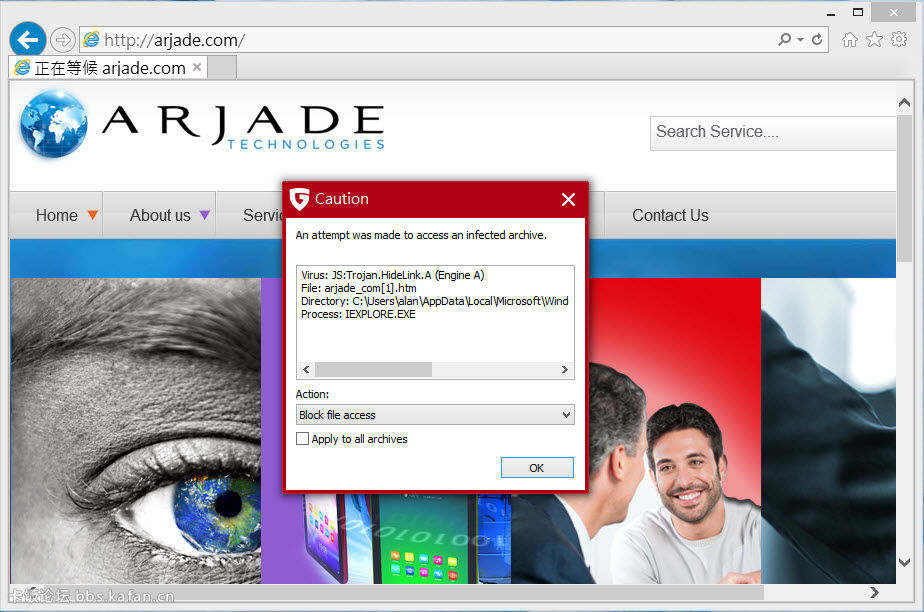The height and width of the screenshot is (612, 924).
Task: Open the About us menu item
Action: click(160, 216)
